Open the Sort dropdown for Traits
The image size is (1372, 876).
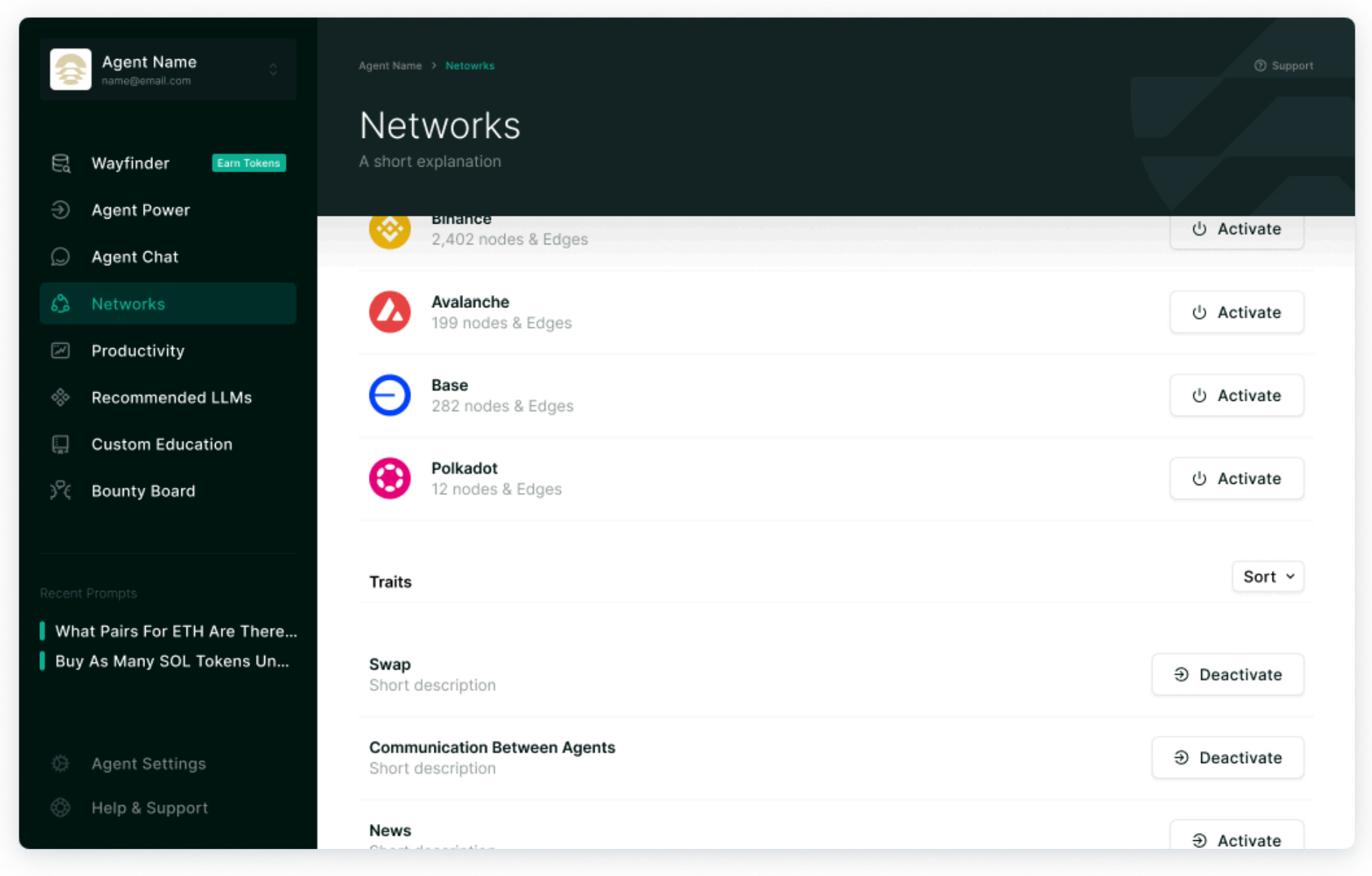click(1268, 577)
